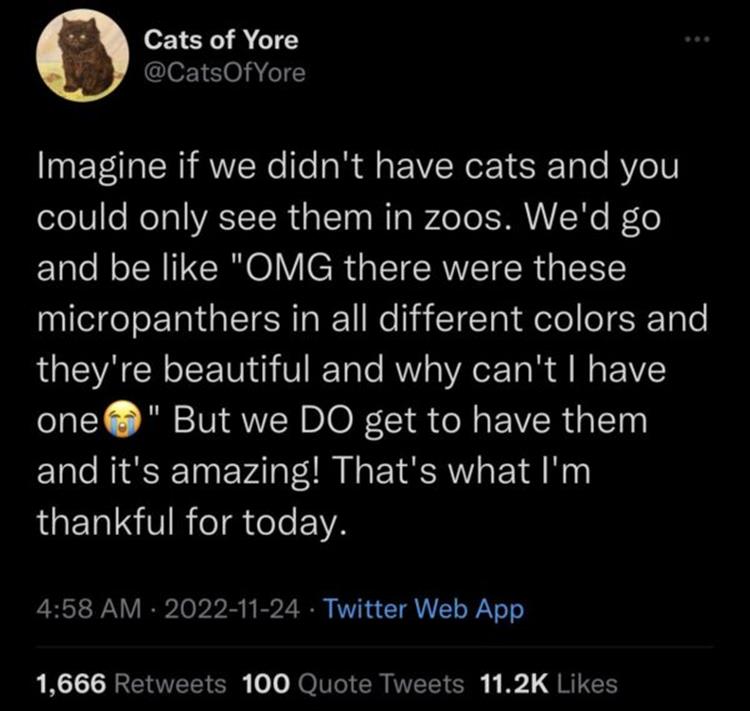View the Likes label
Screen dimensions: 750x711
pyautogui.click(x=585, y=684)
